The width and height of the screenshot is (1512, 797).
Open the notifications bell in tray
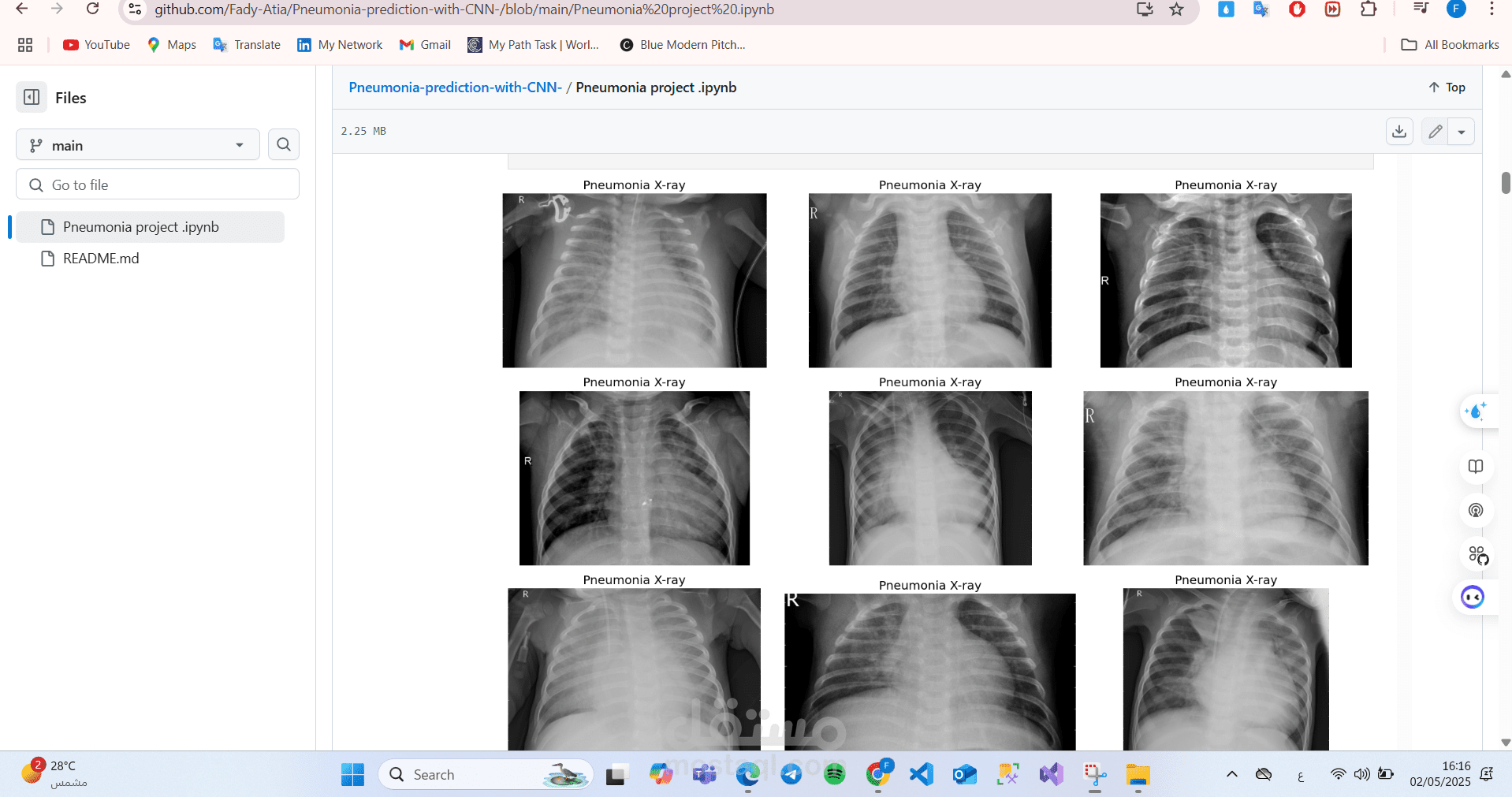click(x=1487, y=774)
